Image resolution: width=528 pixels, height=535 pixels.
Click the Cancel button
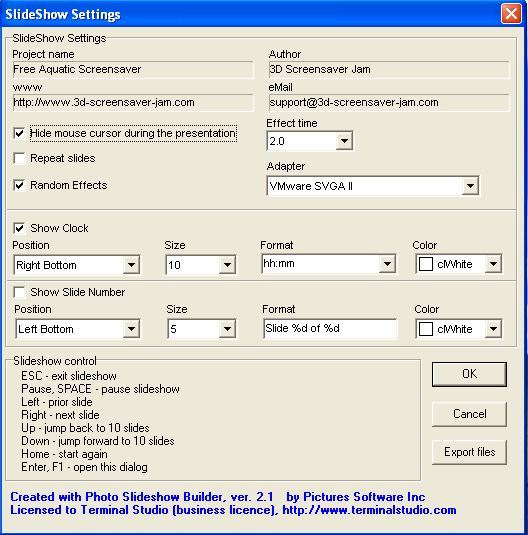(469, 414)
